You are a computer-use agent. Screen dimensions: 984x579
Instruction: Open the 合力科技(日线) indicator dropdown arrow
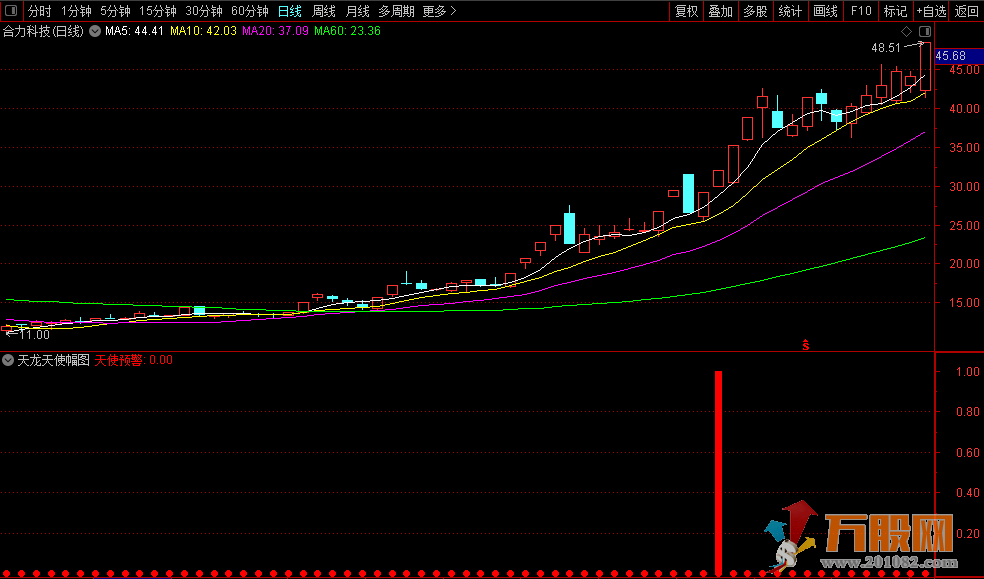click(x=95, y=31)
